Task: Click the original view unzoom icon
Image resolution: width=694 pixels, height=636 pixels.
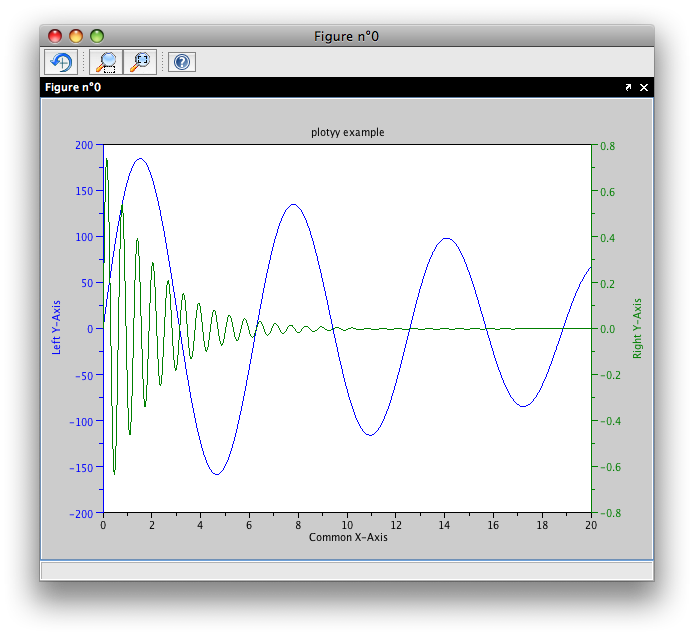Action: coord(140,62)
